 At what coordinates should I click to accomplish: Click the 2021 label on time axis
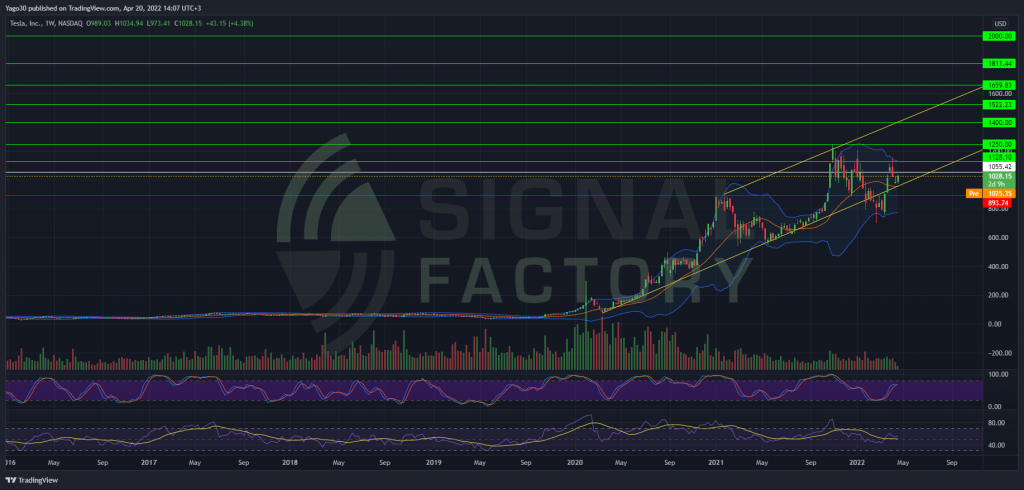[716, 463]
